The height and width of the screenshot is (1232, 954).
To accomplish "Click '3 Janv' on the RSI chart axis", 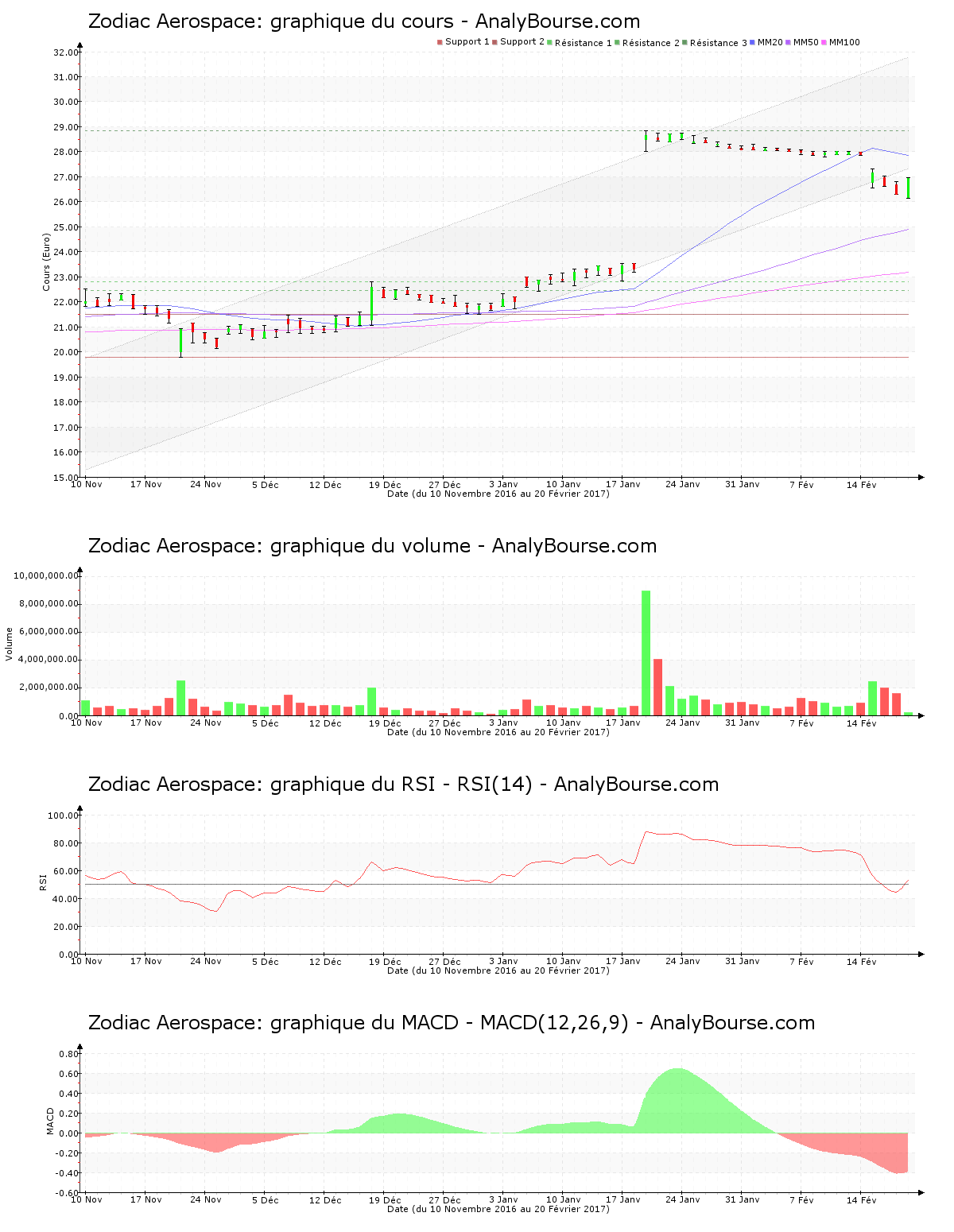I will coord(504,961).
